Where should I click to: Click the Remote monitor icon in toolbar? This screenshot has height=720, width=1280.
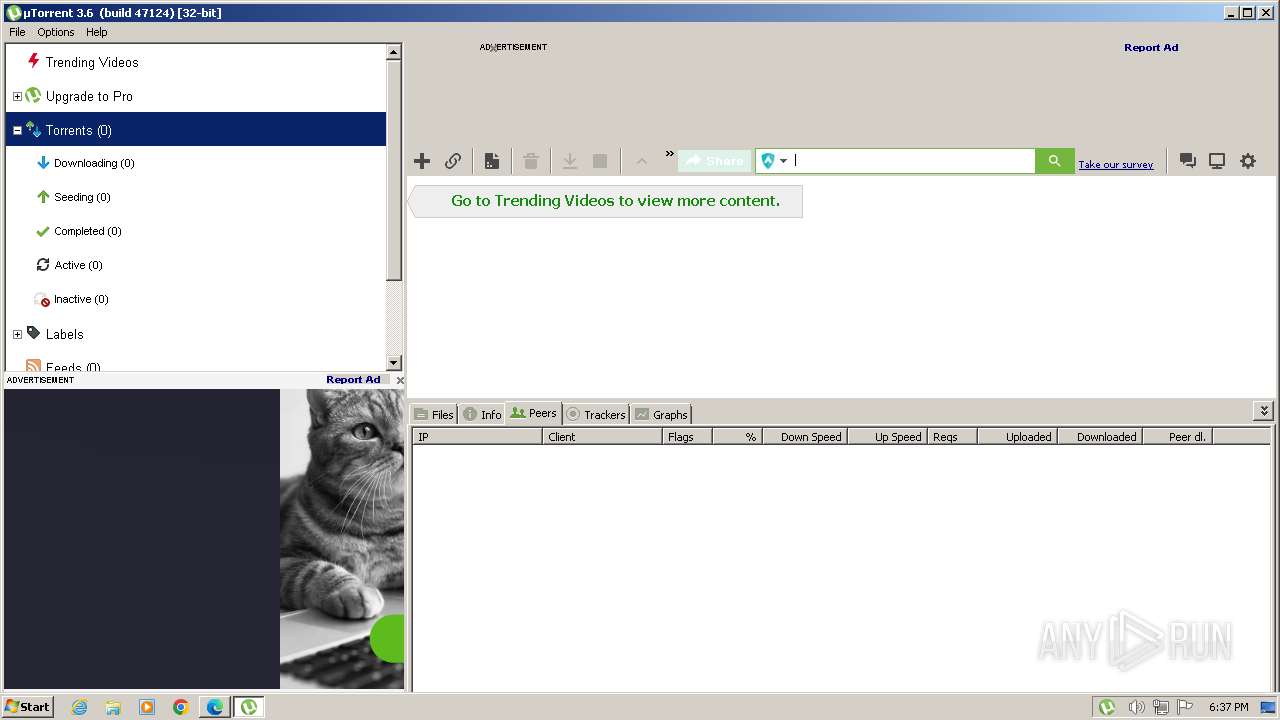(x=1217, y=161)
